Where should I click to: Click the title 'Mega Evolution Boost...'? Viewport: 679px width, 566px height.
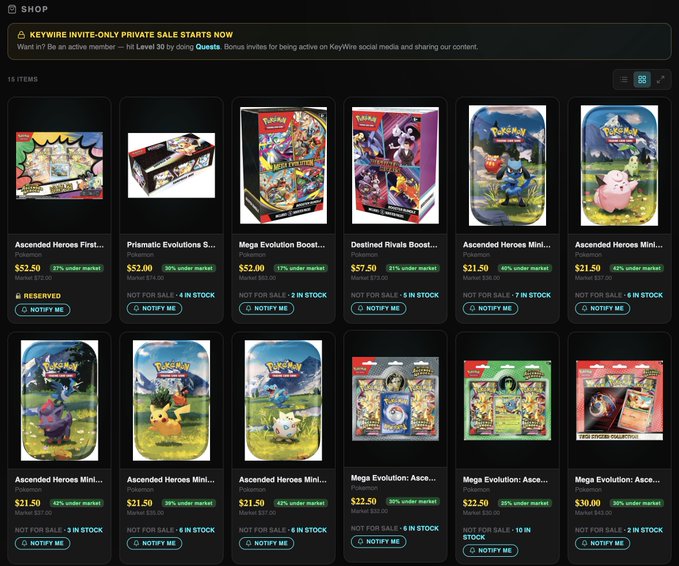point(282,245)
